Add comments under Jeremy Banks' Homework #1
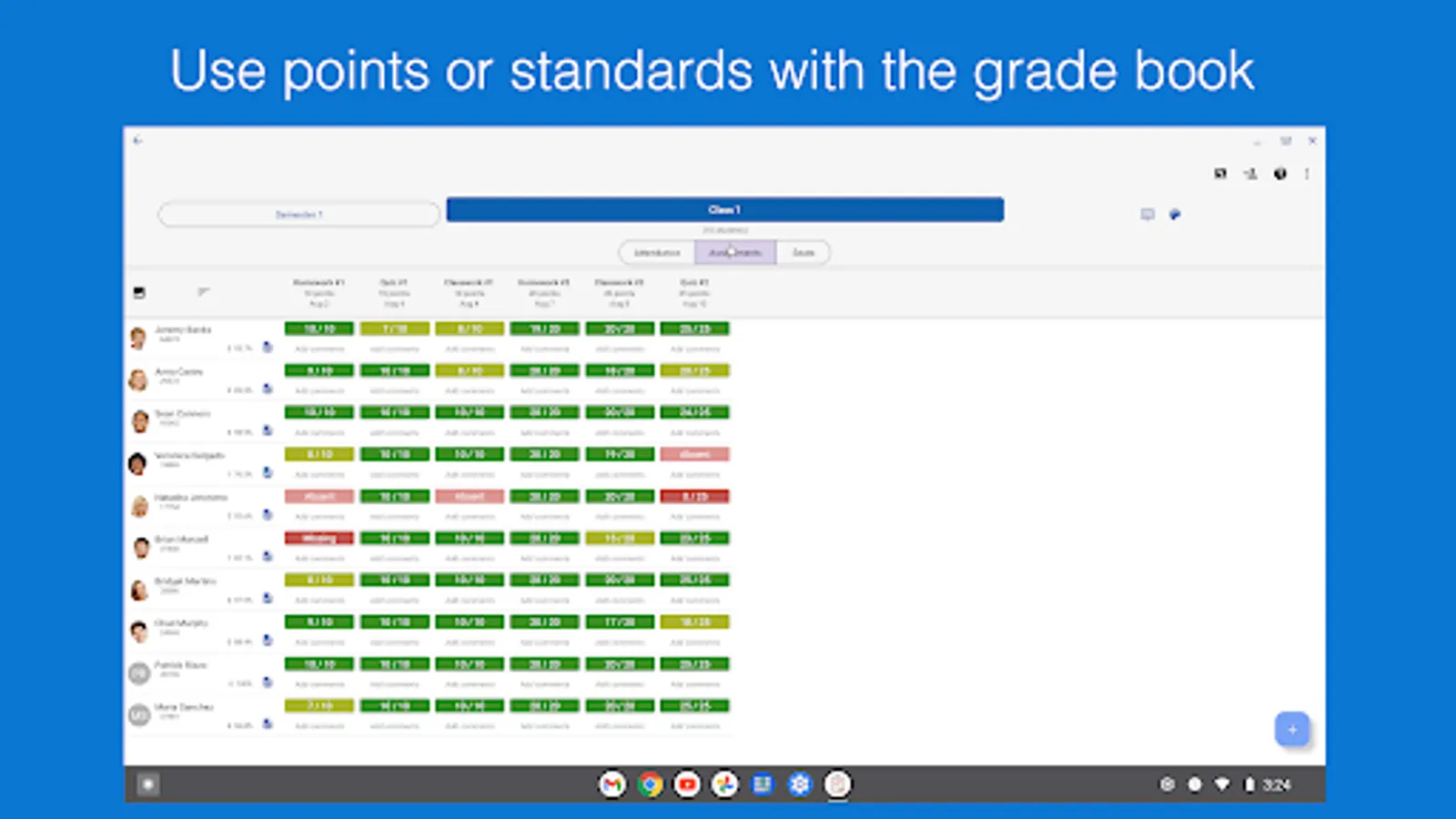Screen dimensions: 1456x819 tap(319, 349)
